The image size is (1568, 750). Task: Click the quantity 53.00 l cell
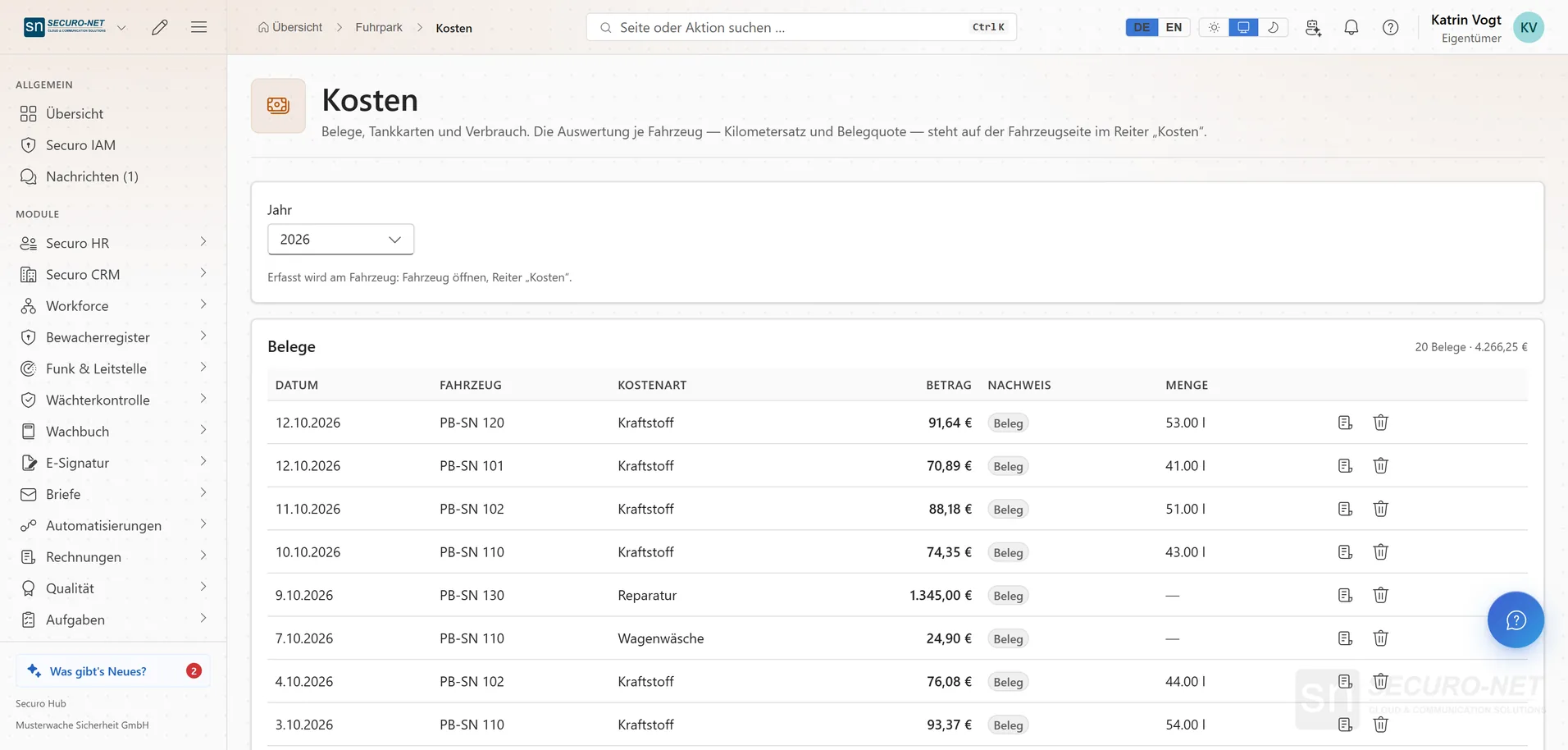1185,423
